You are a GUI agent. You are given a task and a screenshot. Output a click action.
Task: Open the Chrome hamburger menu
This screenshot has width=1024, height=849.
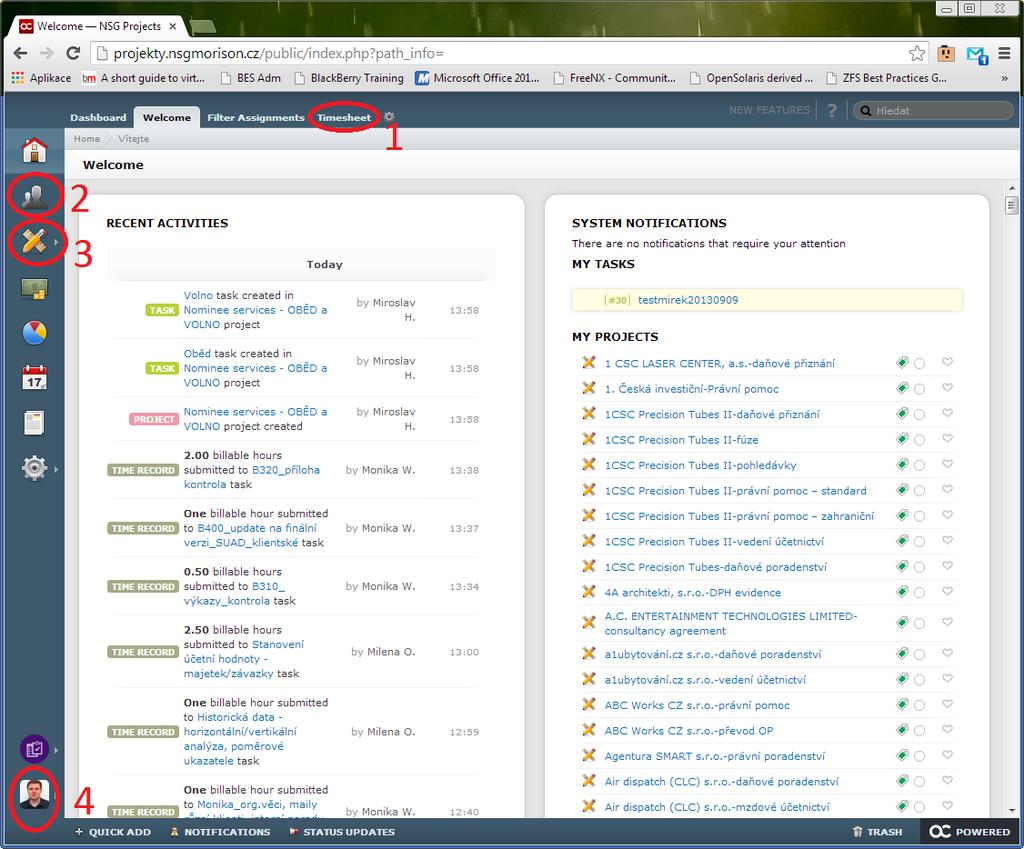[x=1004, y=54]
